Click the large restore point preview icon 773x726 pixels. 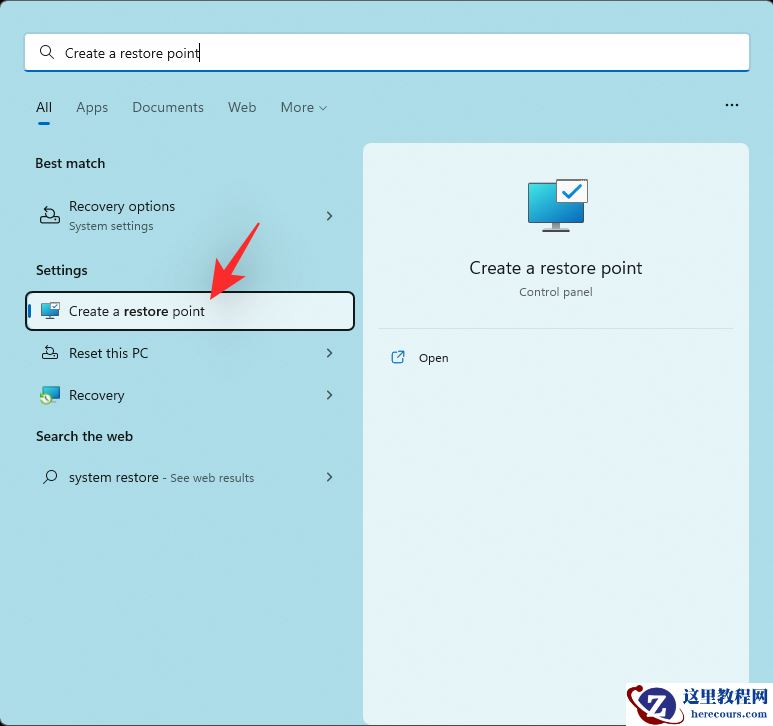(x=558, y=206)
